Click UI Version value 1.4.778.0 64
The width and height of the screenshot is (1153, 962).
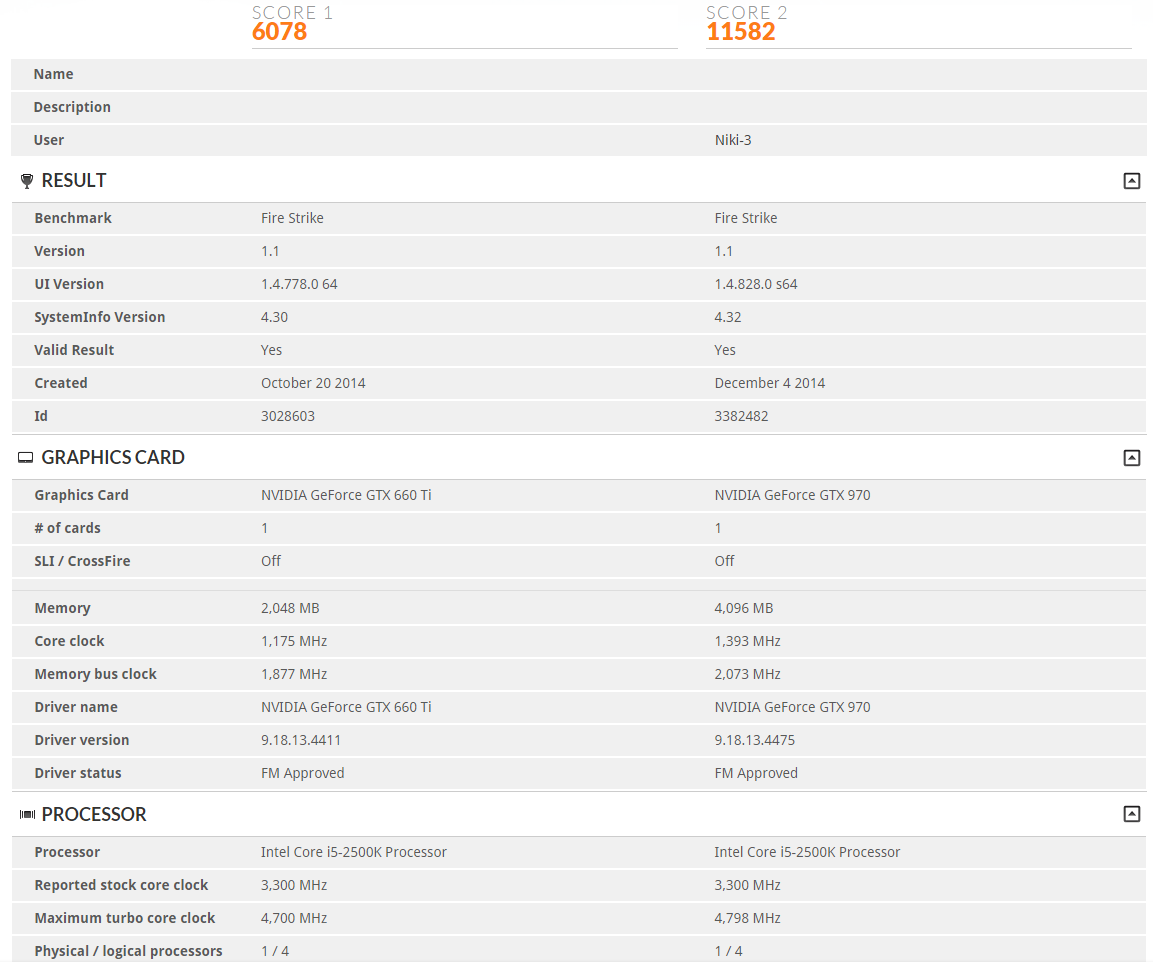(x=299, y=284)
